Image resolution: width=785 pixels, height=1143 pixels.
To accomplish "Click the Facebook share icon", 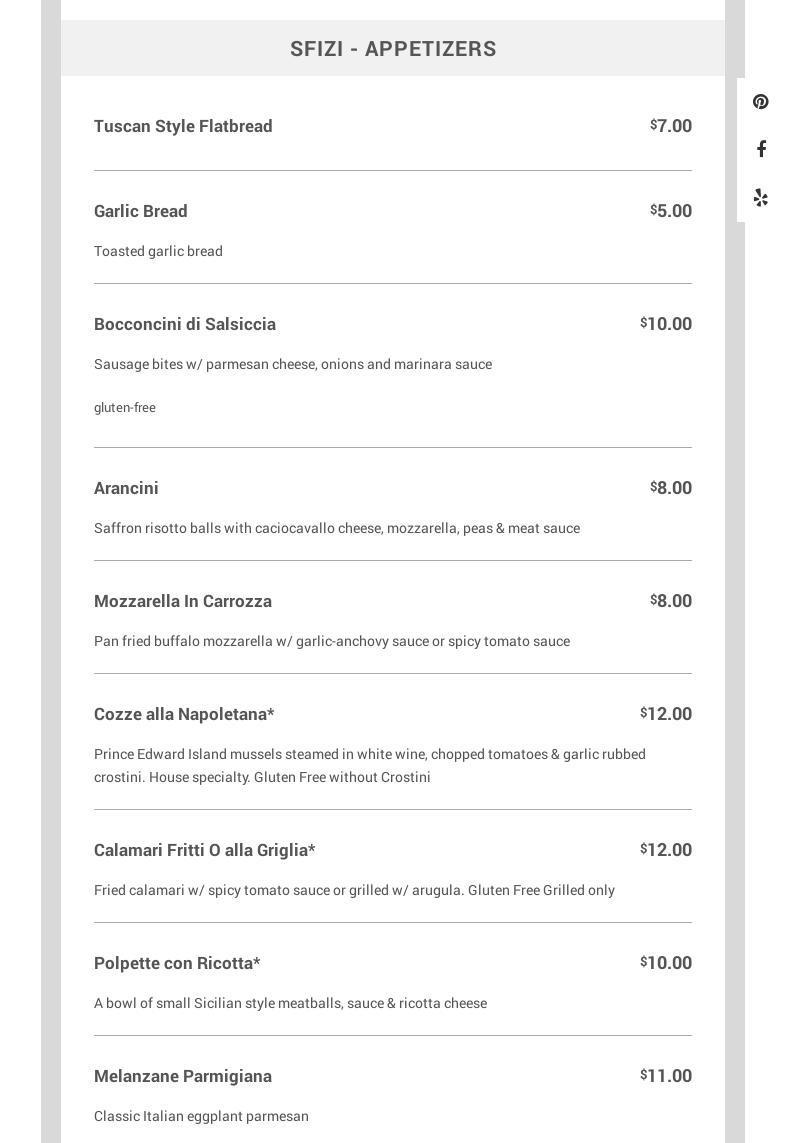I will pos(761,149).
